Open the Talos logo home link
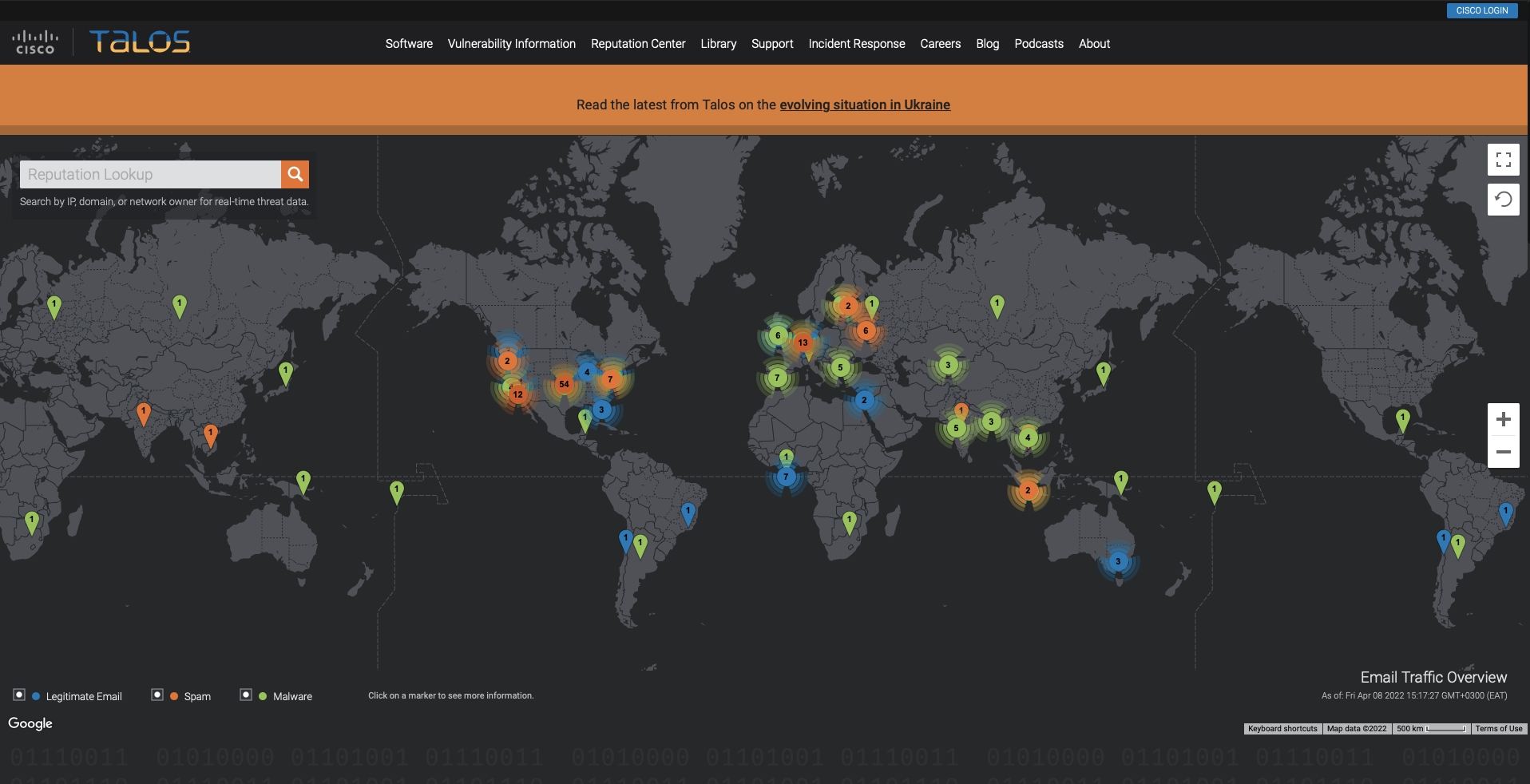Viewport: 1530px width, 784px height. 140,42
